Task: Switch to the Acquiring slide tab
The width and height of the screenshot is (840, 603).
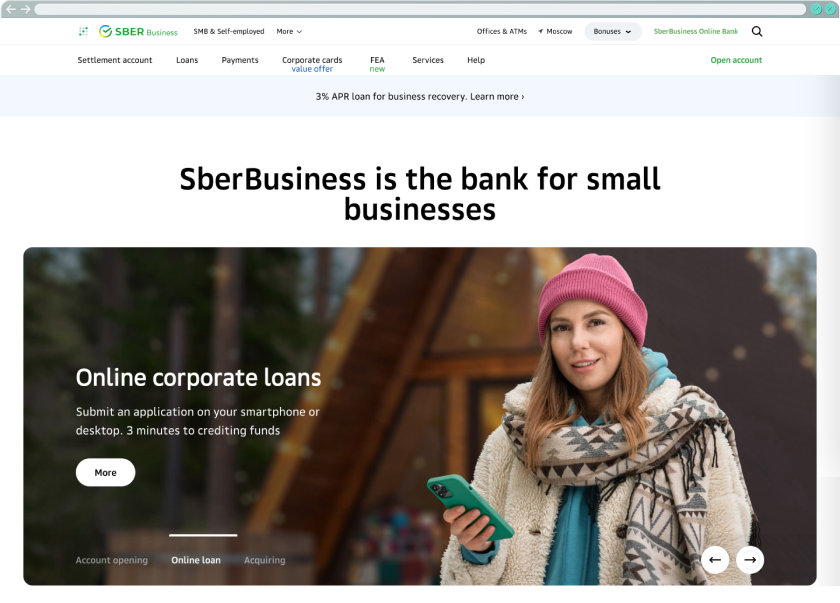Action: point(265,560)
